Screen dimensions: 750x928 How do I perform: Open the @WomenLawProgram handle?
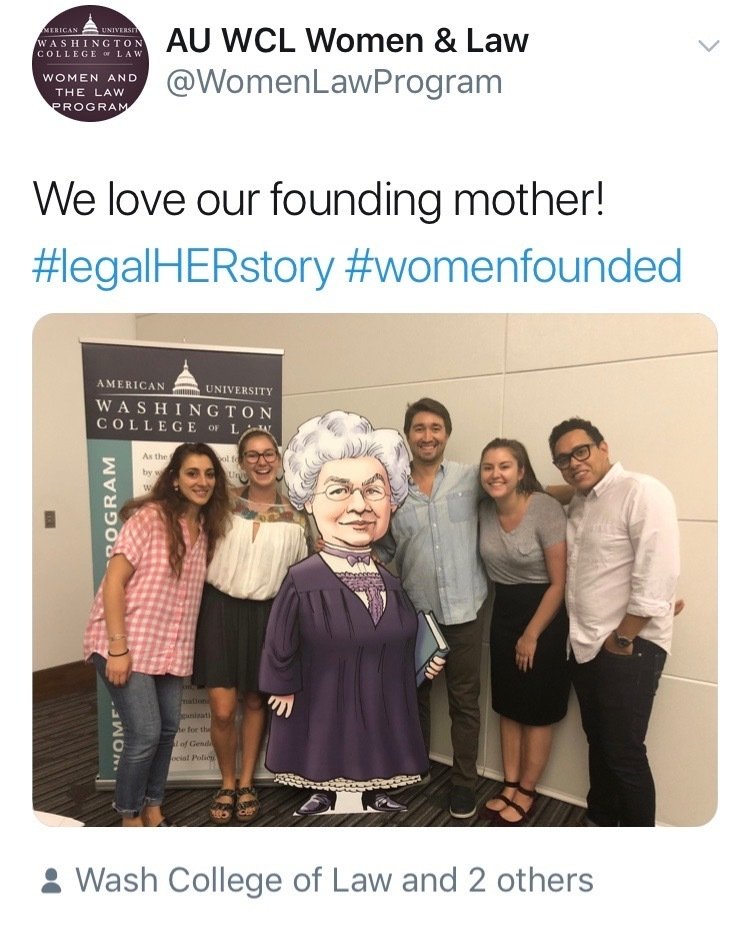point(334,82)
